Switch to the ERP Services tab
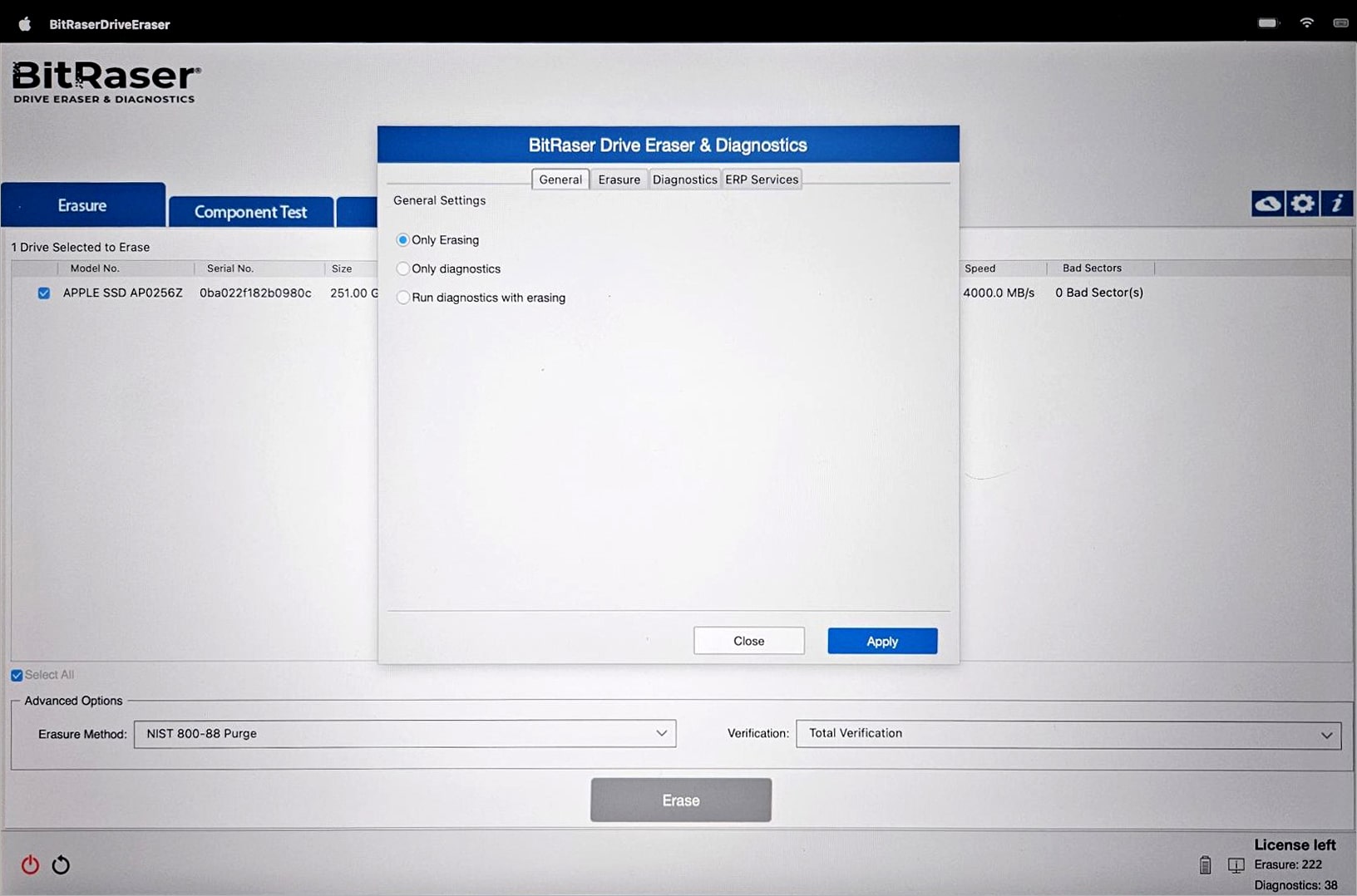This screenshot has height=896, width=1357. click(762, 180)
